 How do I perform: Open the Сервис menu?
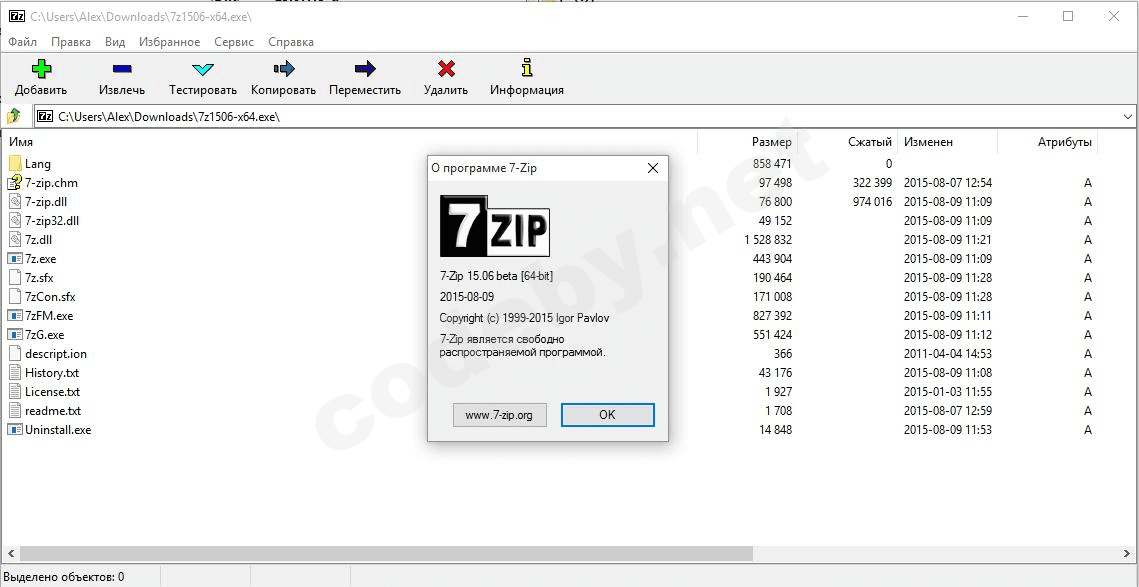pyautogui.click(x=234, y=42)
